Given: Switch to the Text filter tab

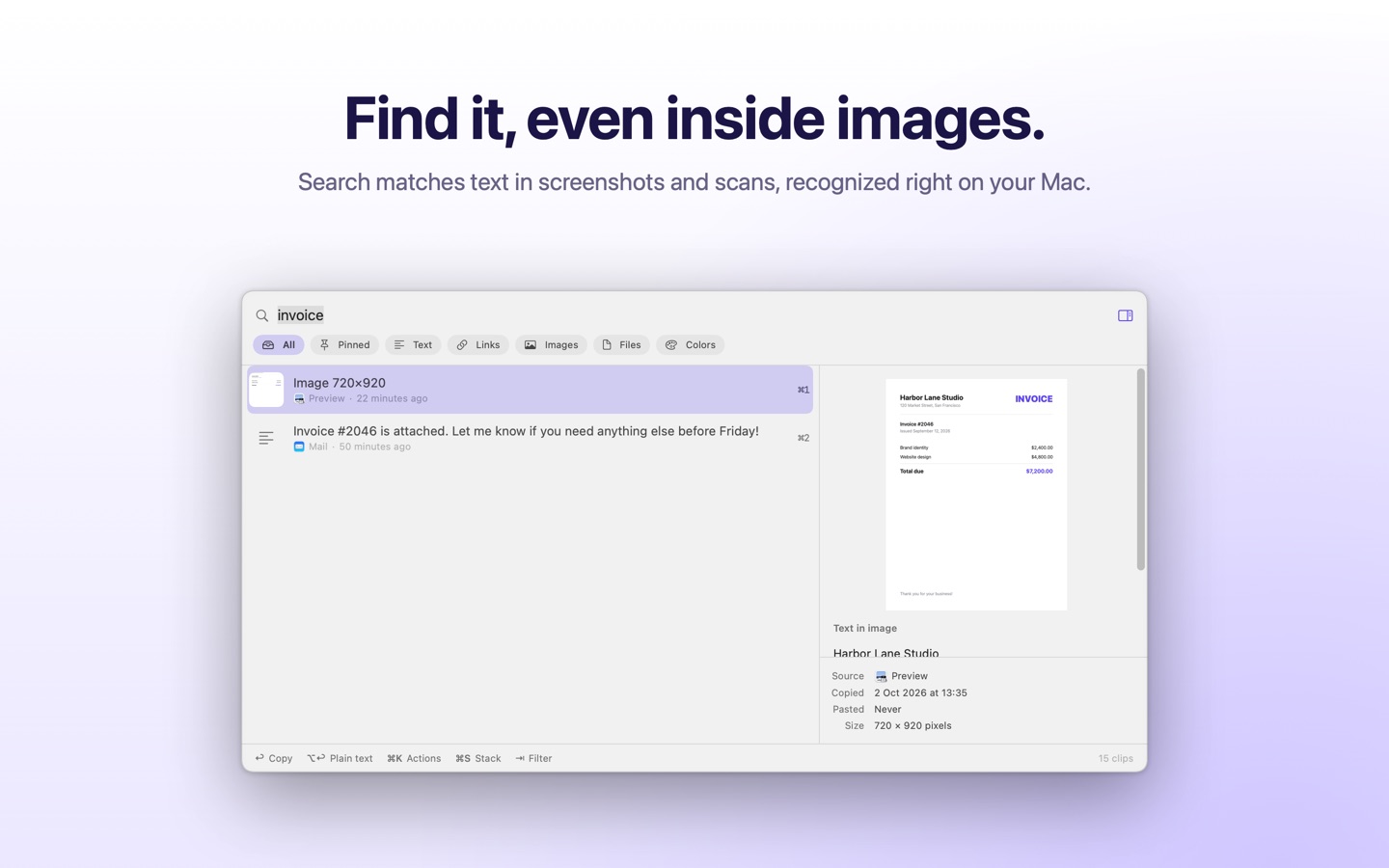Looking at the screenshot, I should (x=413, y=344).
